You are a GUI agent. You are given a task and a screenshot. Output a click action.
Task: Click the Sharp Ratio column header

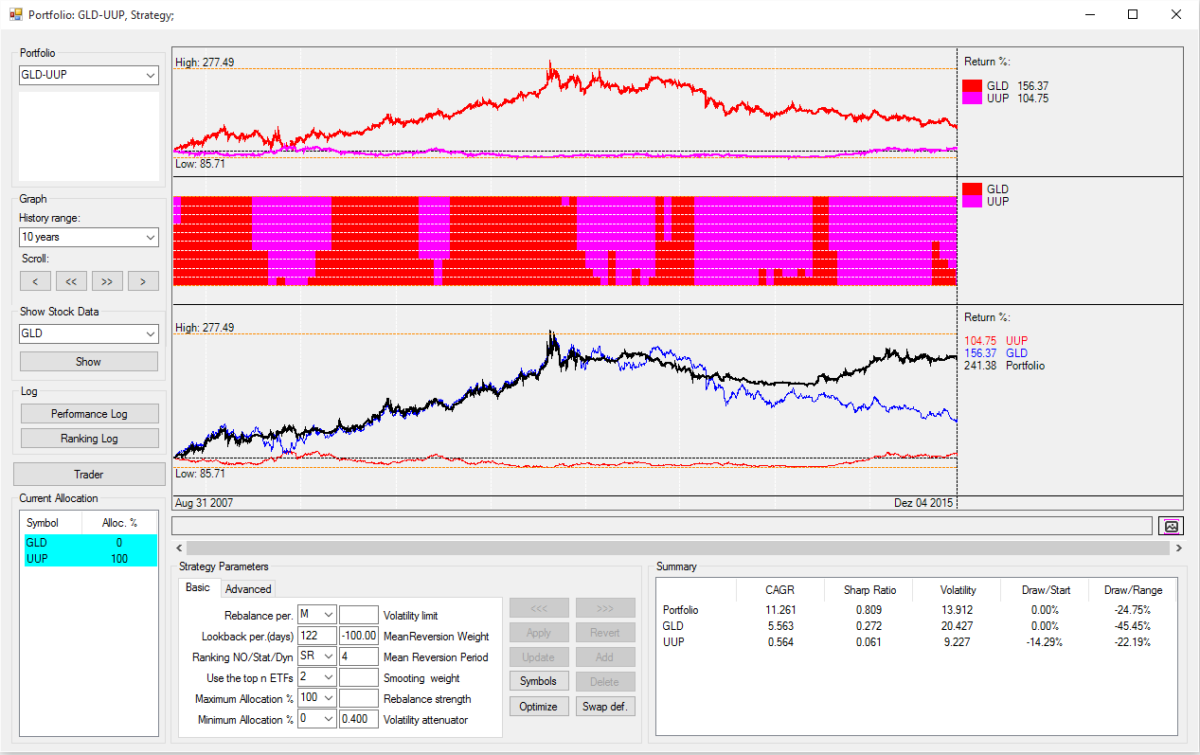(869, 590)
